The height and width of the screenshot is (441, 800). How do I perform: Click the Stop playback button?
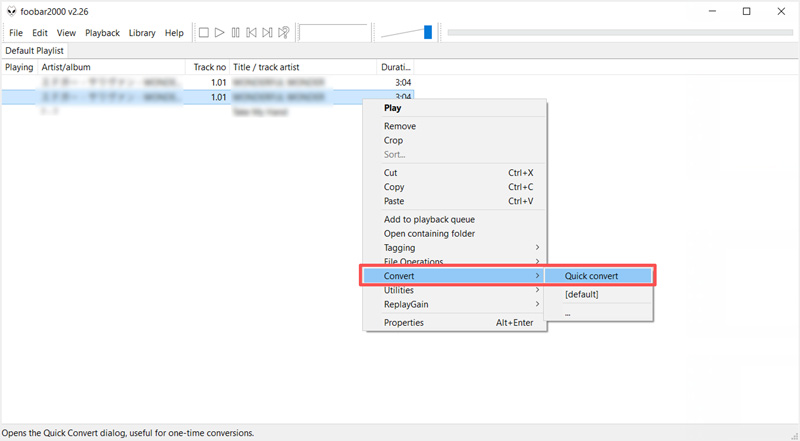[x=204, y=33]
